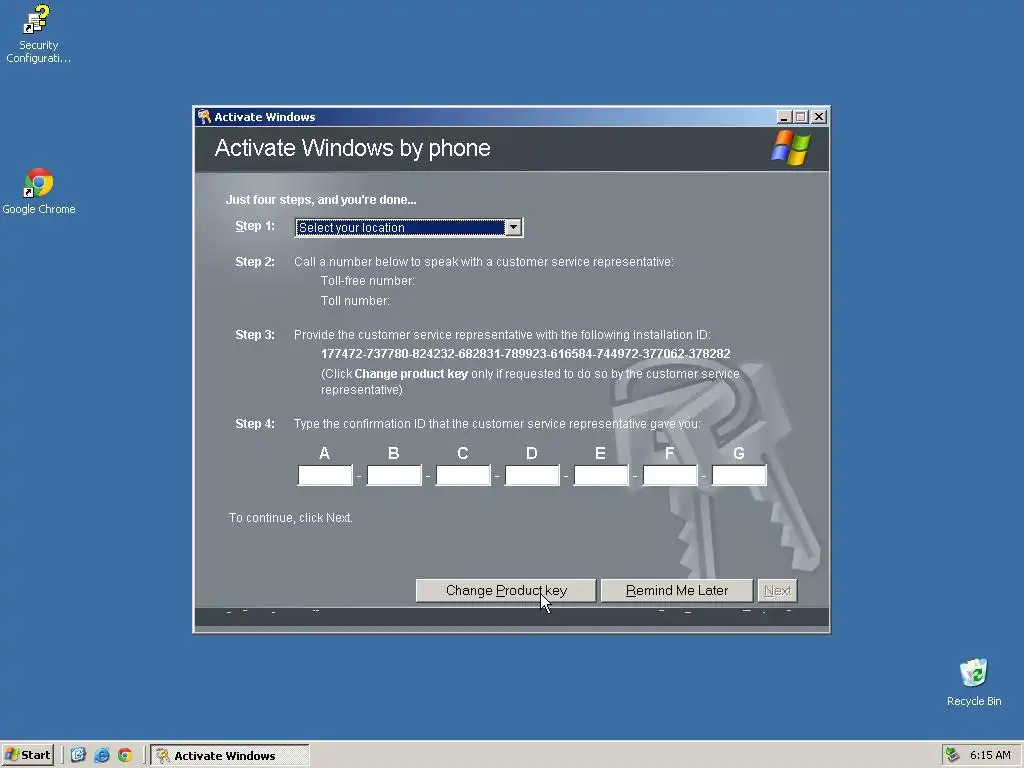The image size is (1024, 768).
Task: Click the 'Toll number:' label
Action: coord(355,301)
